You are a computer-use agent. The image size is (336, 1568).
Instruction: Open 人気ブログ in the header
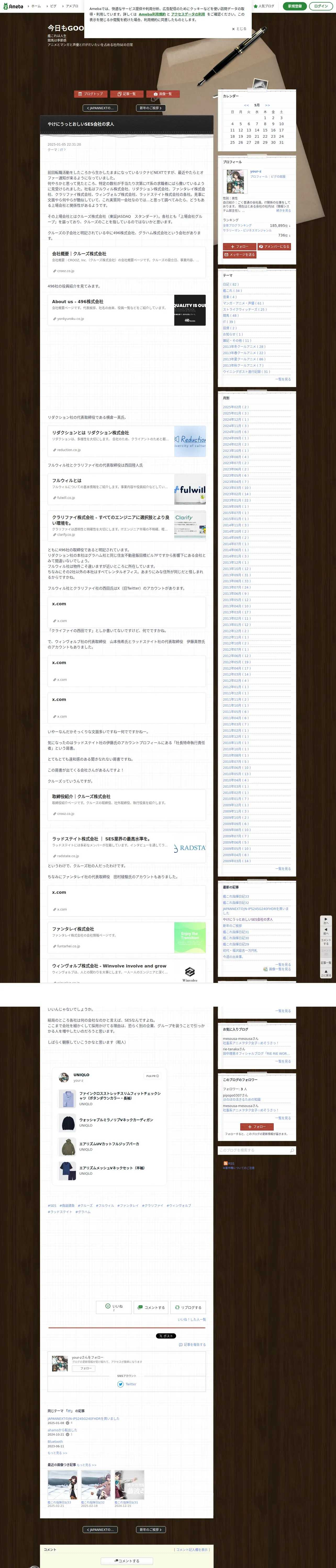pyautogui.click(x=265, y=6)
